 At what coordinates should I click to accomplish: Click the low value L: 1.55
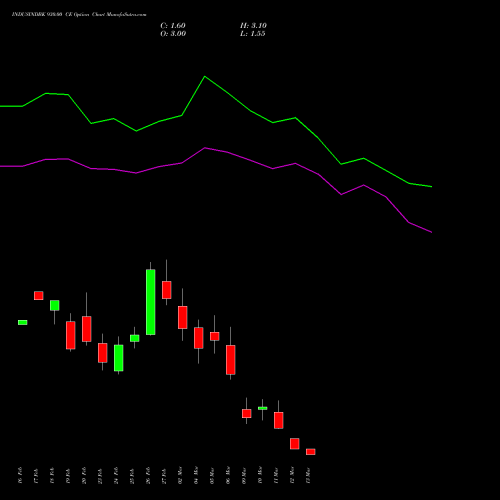(253, 34)
